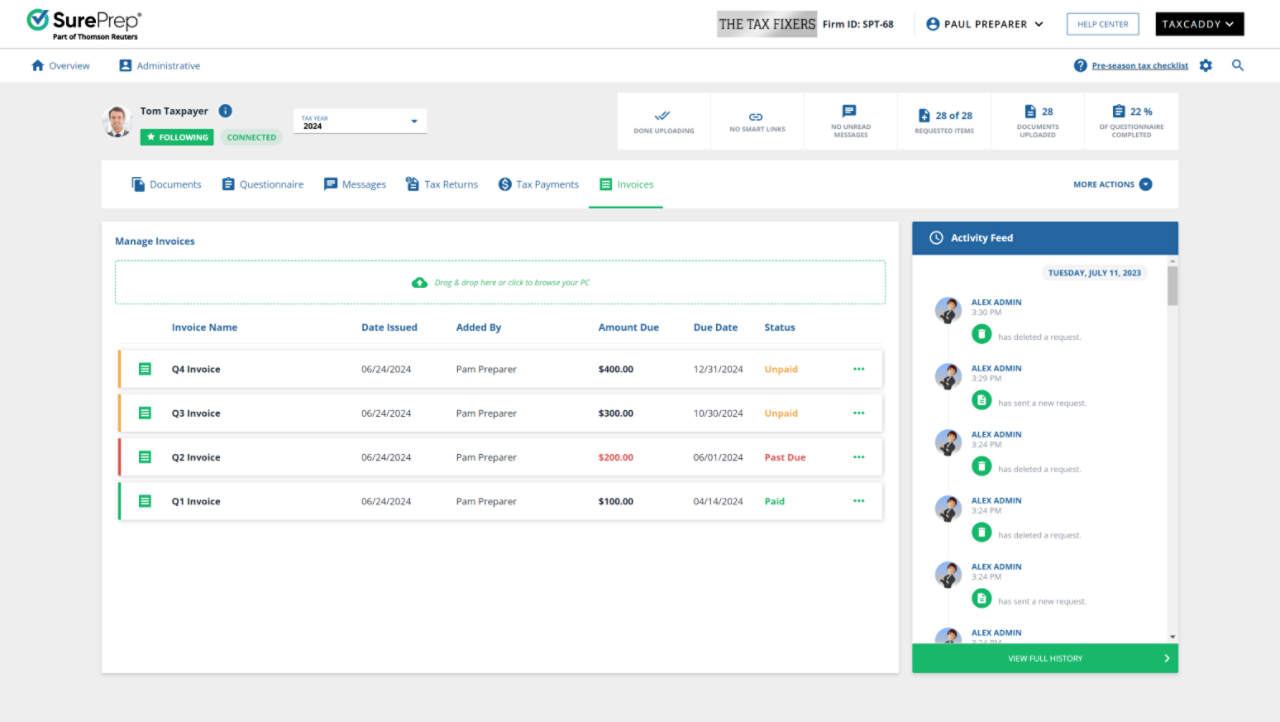Expand the Tax Year 2024 dropdown
Image resolution: width=1280 pixels, height=722 pixels.
pos(414,122)
